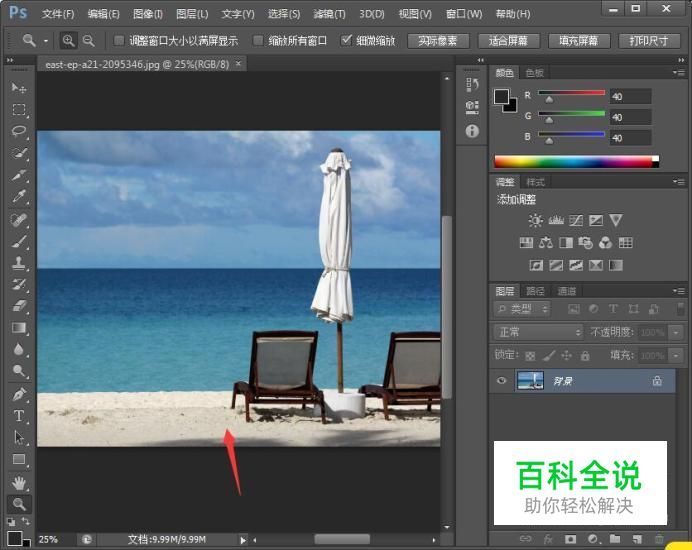Select the Brush tool
This screenshot has width=692, height=550.
pos(19,241)
